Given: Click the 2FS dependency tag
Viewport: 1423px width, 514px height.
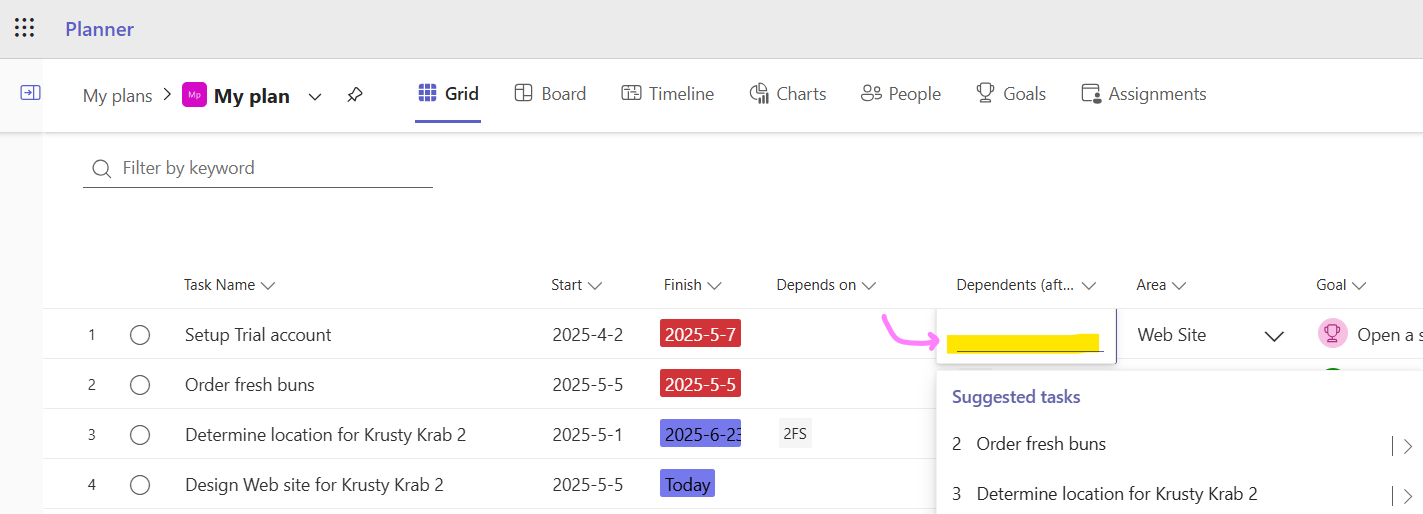Looking at the screenshot, I should [795, 434].
